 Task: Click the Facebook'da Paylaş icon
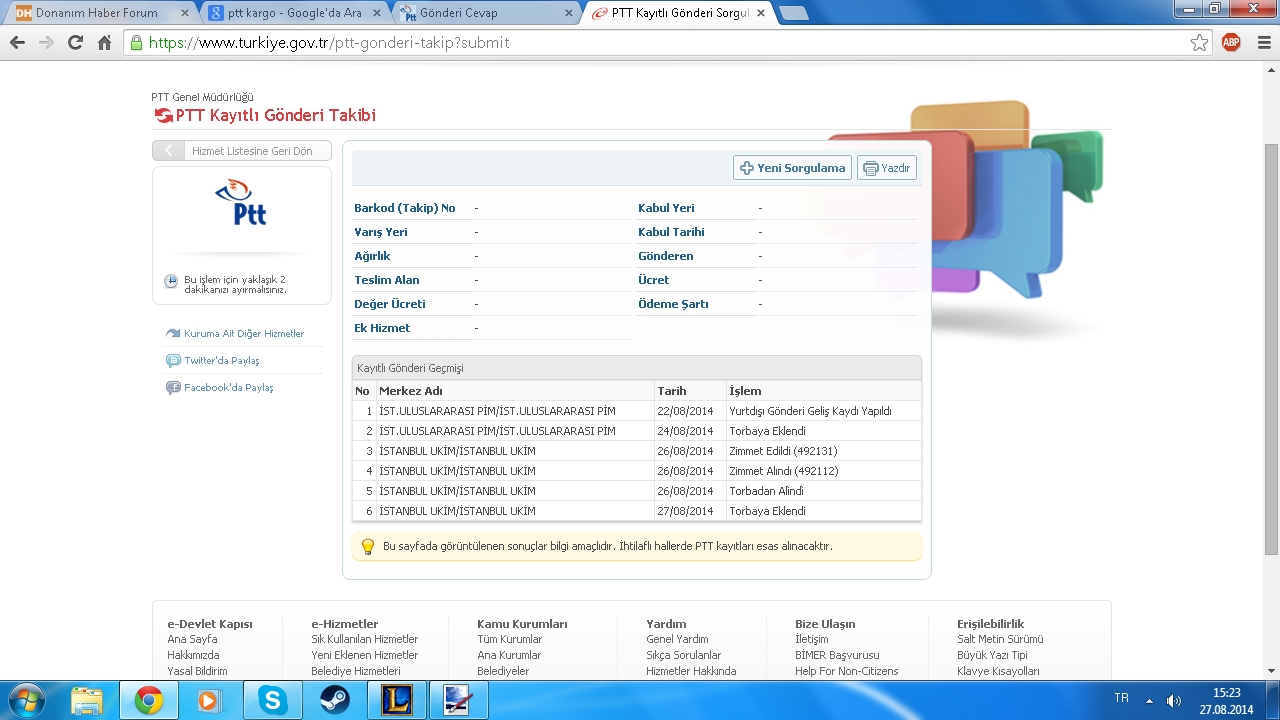[x=173, y=388]
